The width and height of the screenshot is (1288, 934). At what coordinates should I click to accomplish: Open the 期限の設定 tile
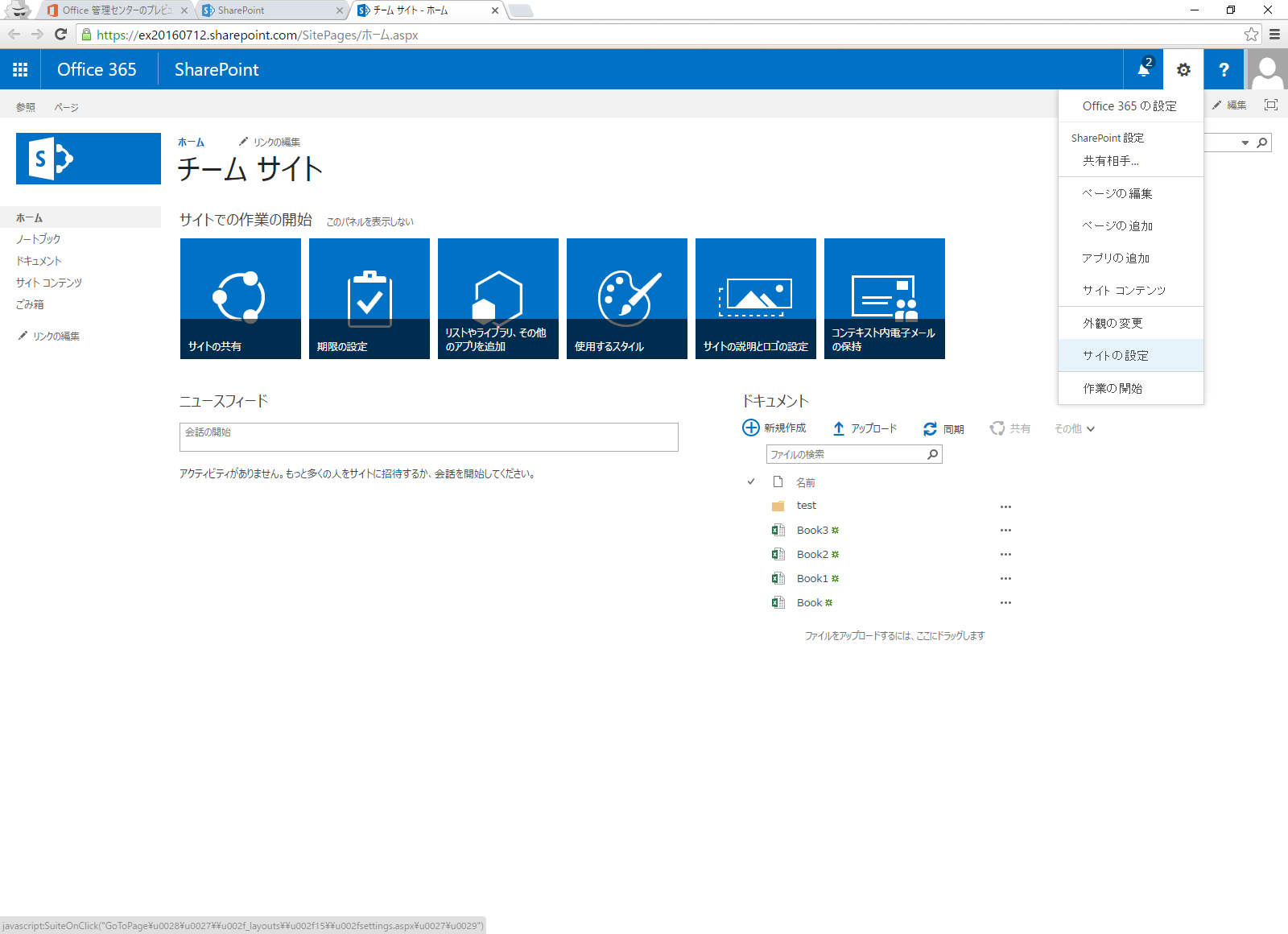pos(369,299)
